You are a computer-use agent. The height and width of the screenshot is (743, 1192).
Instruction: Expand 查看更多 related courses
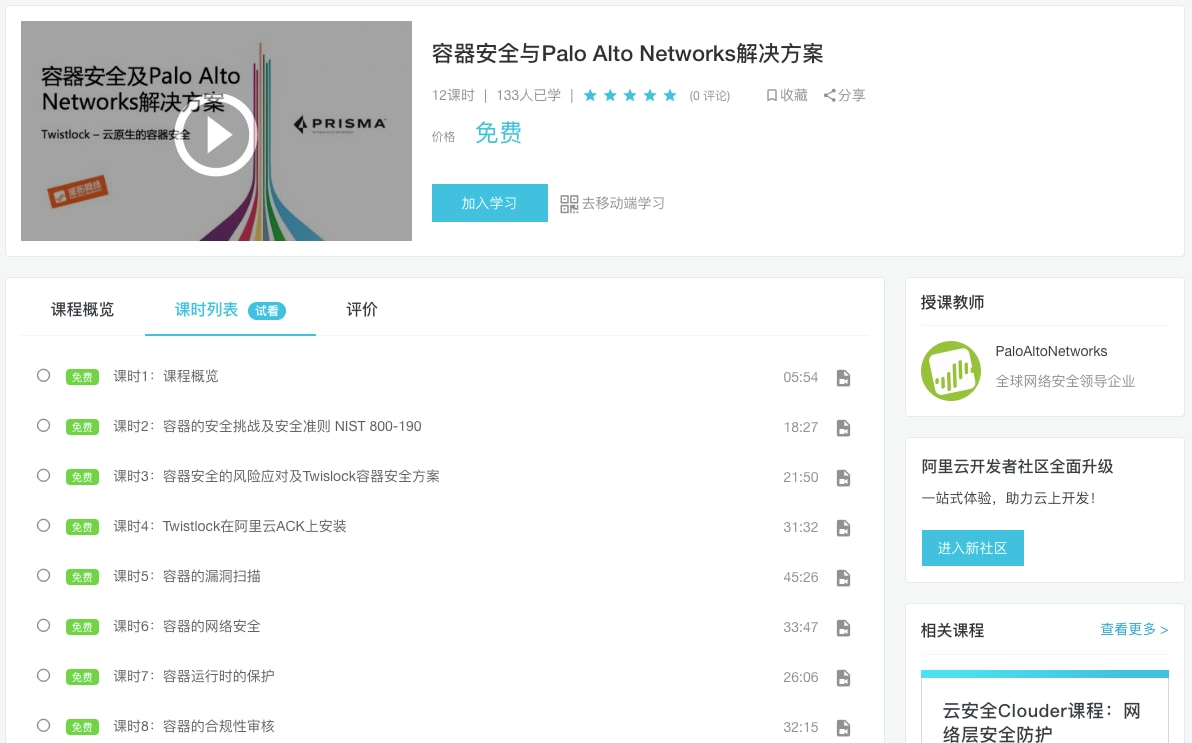1134,630
